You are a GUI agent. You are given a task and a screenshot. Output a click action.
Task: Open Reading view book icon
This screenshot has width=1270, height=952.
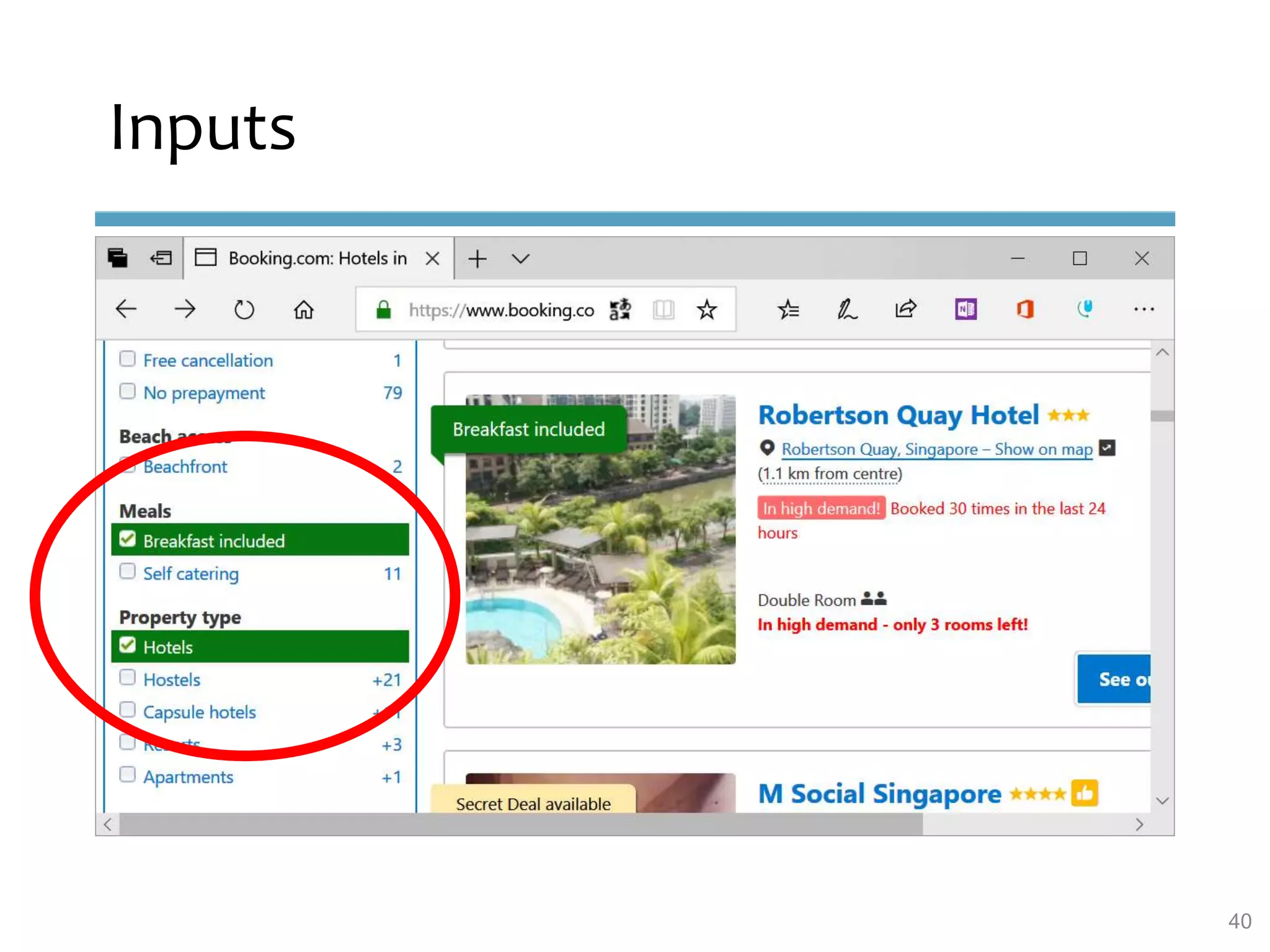663,309
